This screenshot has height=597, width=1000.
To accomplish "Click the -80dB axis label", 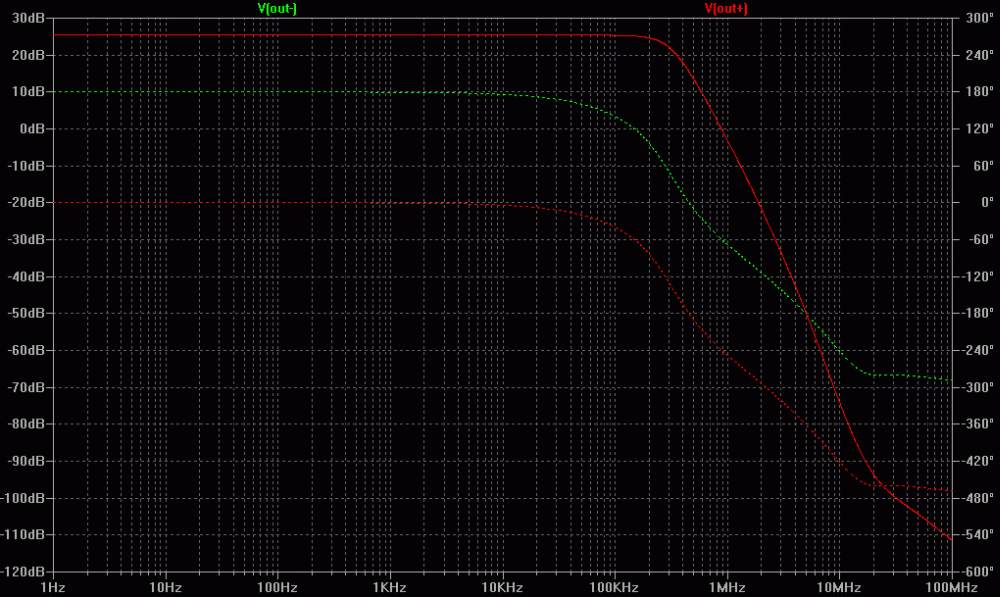I will (x=26, y=424).
